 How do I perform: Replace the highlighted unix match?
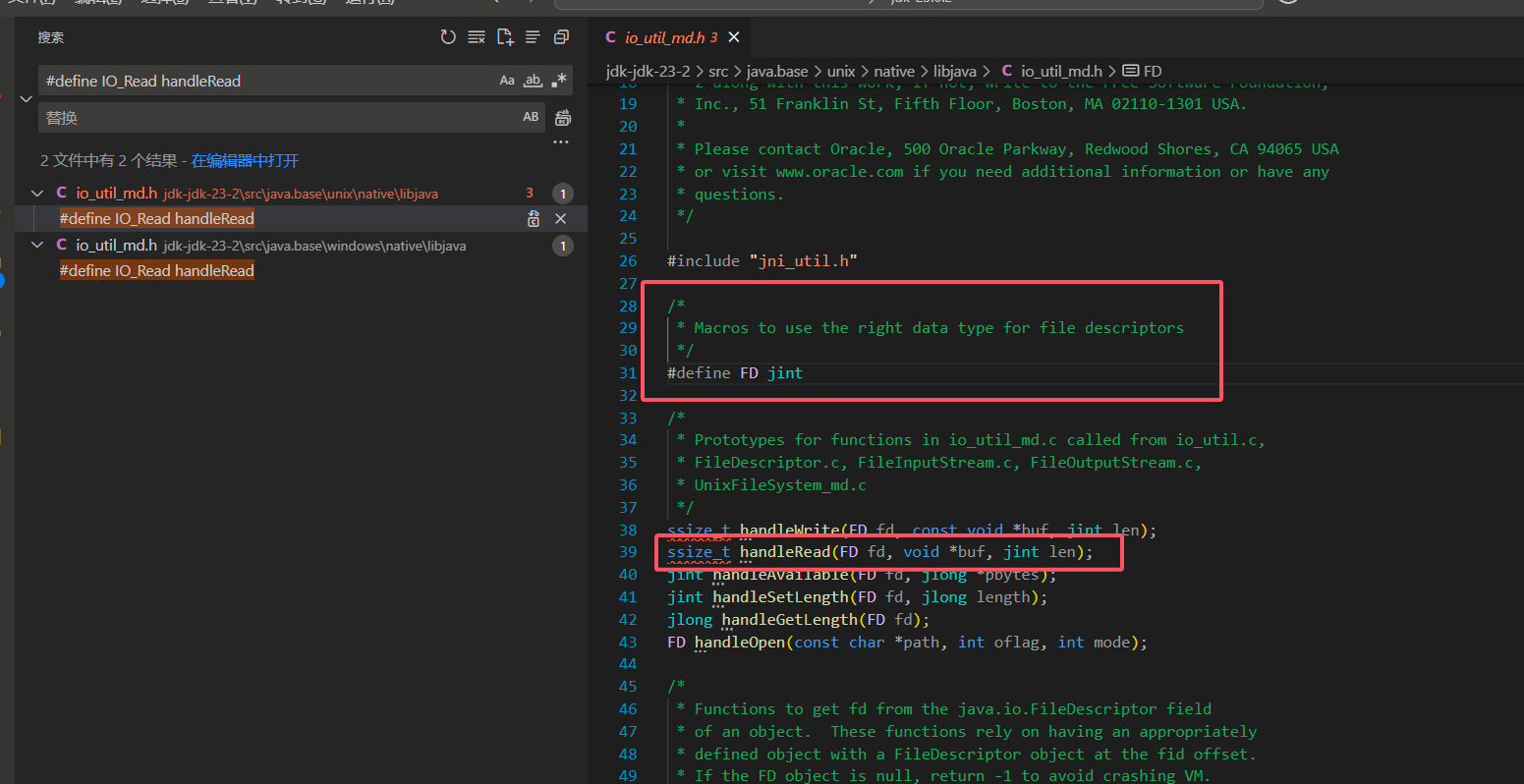pos(534,219)
